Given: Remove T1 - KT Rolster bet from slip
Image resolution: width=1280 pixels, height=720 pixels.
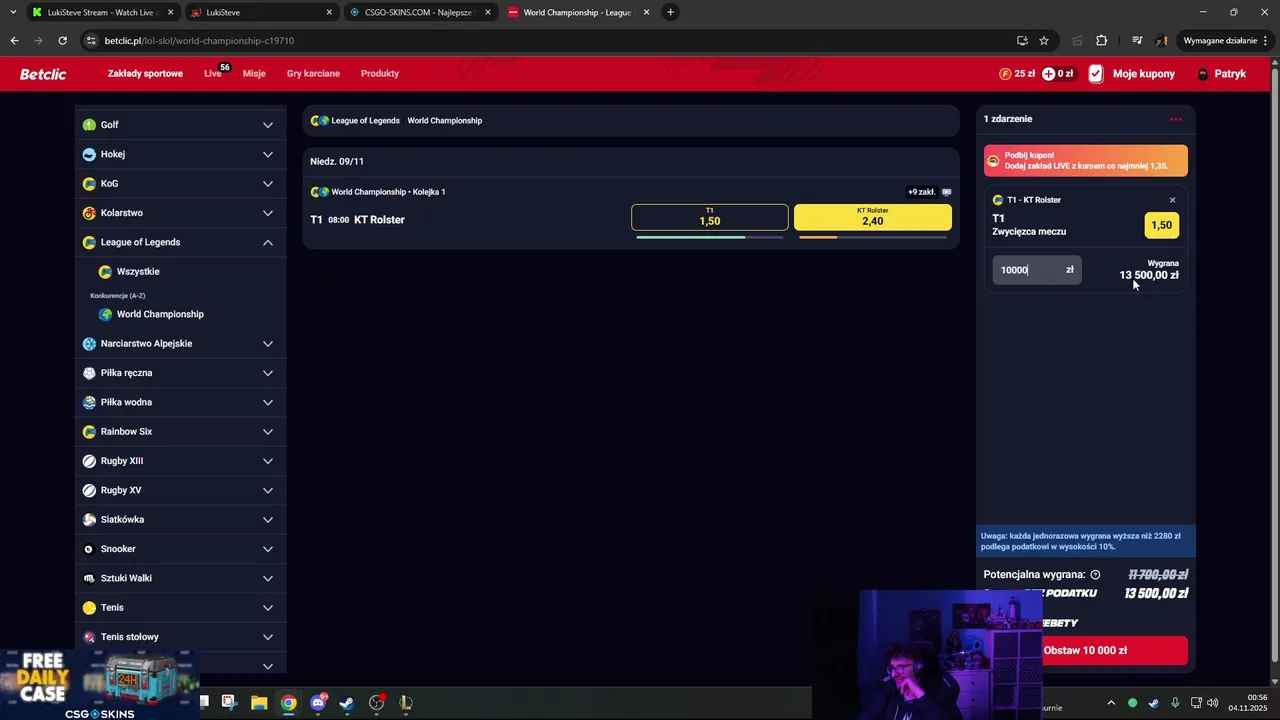Looking at the screenshot, I should (x=1173, y=200).
